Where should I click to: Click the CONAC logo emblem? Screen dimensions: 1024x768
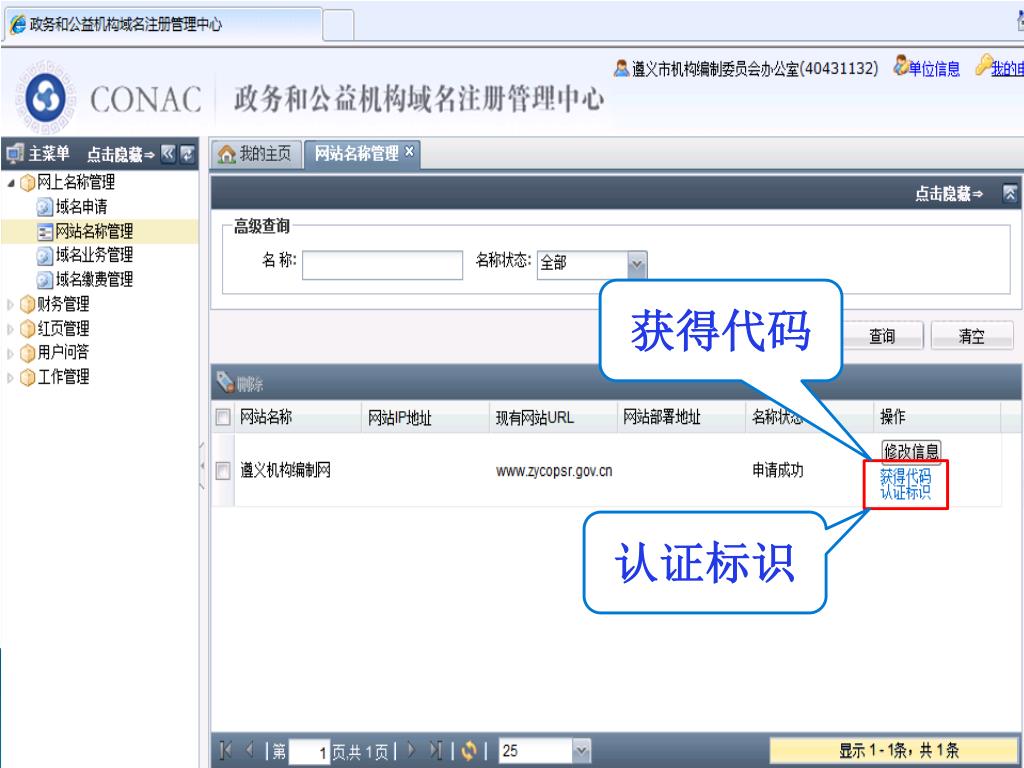click(46, 98)
